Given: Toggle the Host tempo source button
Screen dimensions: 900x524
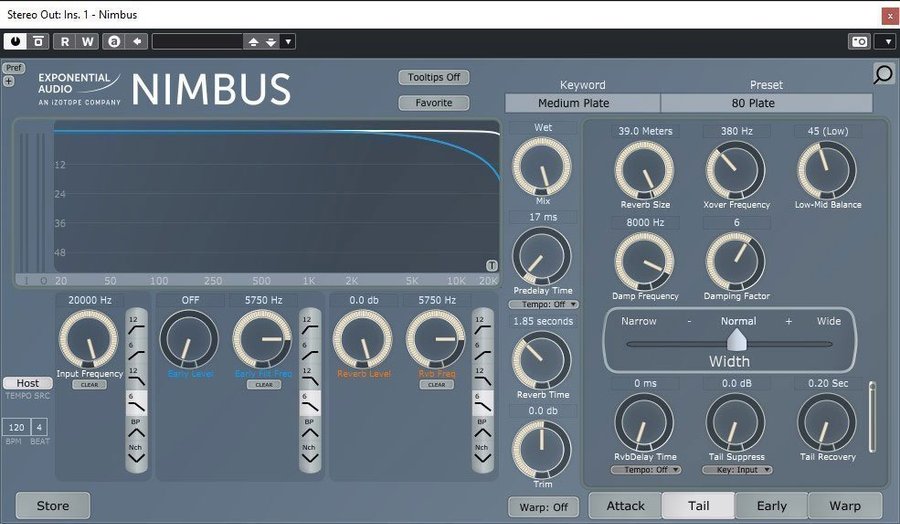Looking at the screenshot, I should [x=28, y=383].
